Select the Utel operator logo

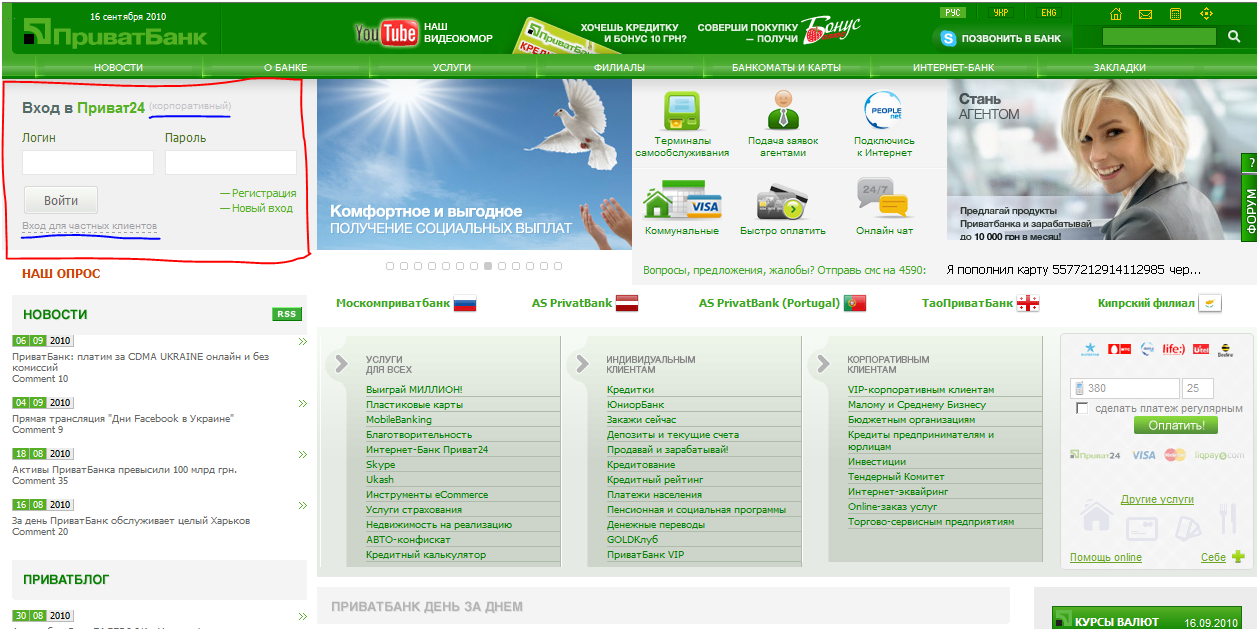point(1201,349)
